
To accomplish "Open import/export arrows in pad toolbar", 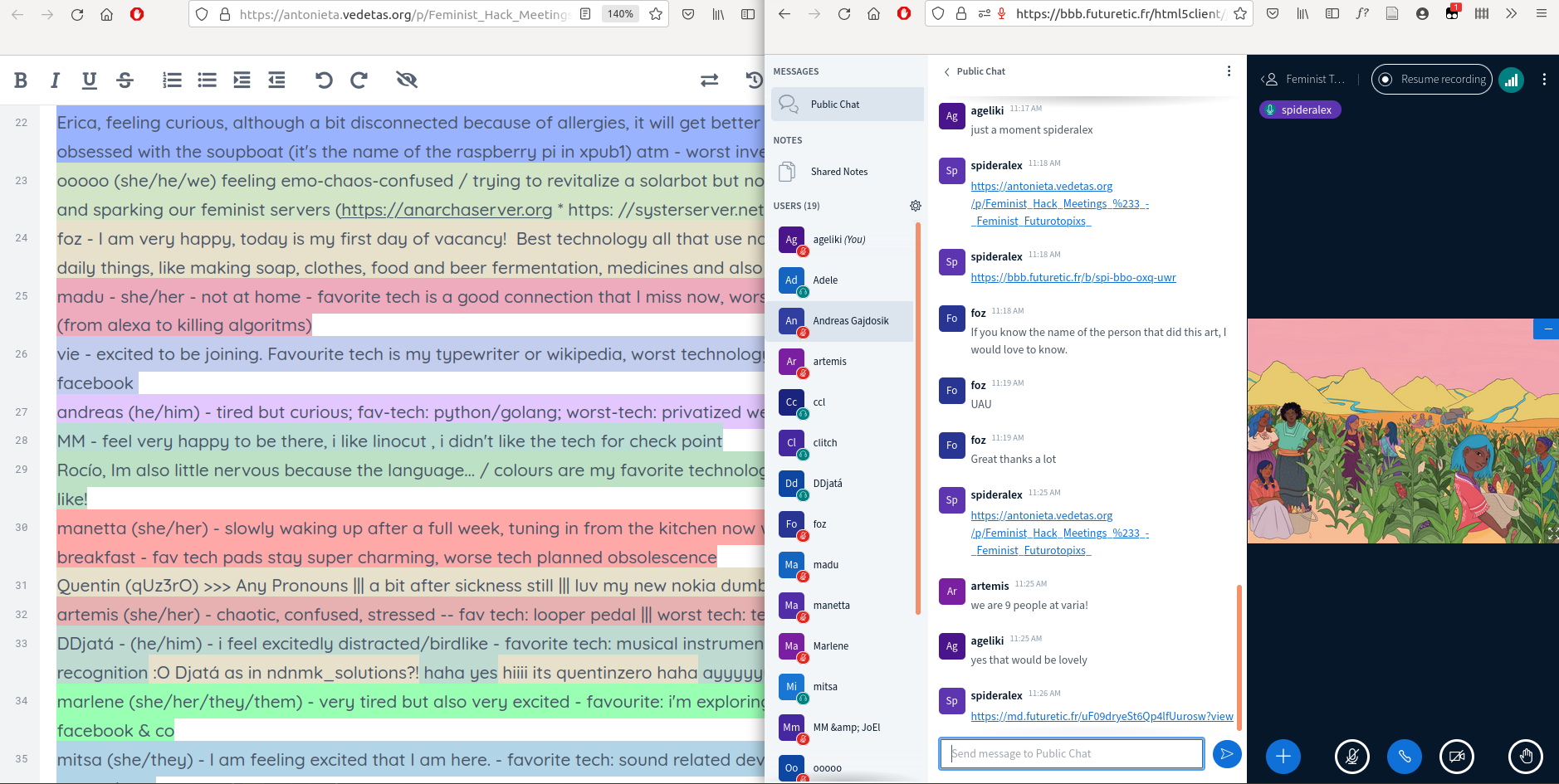I will [709, 80].
